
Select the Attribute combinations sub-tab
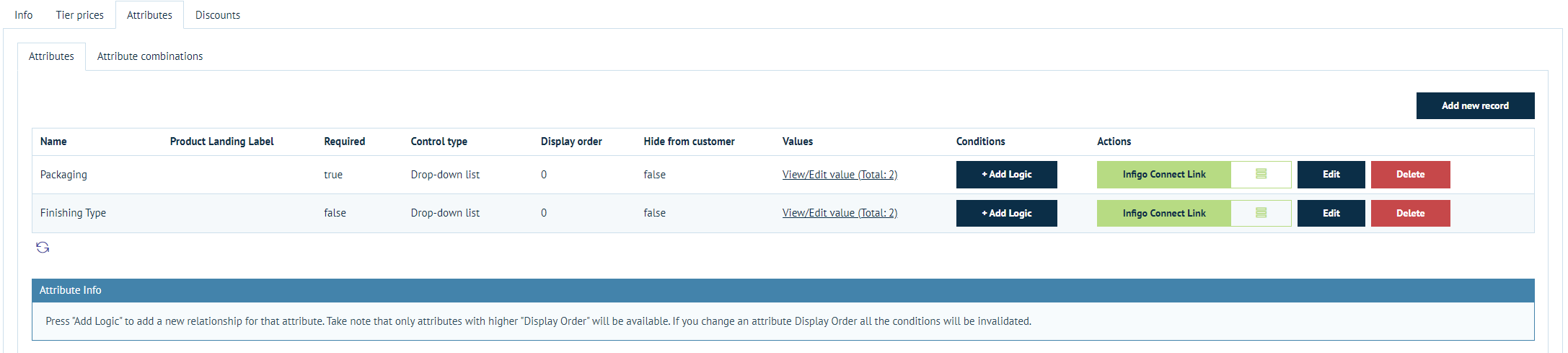pyautogui.click(x=150, y=56)
